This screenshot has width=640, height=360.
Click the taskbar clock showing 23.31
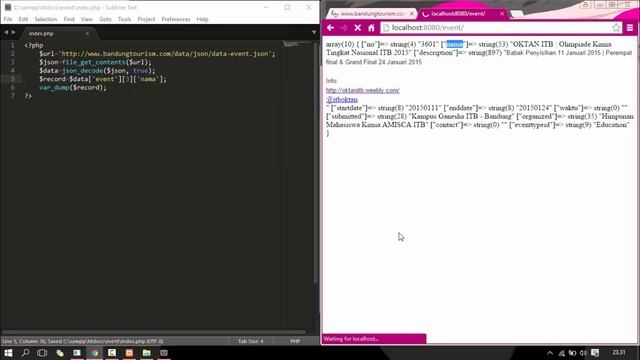click(x=619, y=353)
